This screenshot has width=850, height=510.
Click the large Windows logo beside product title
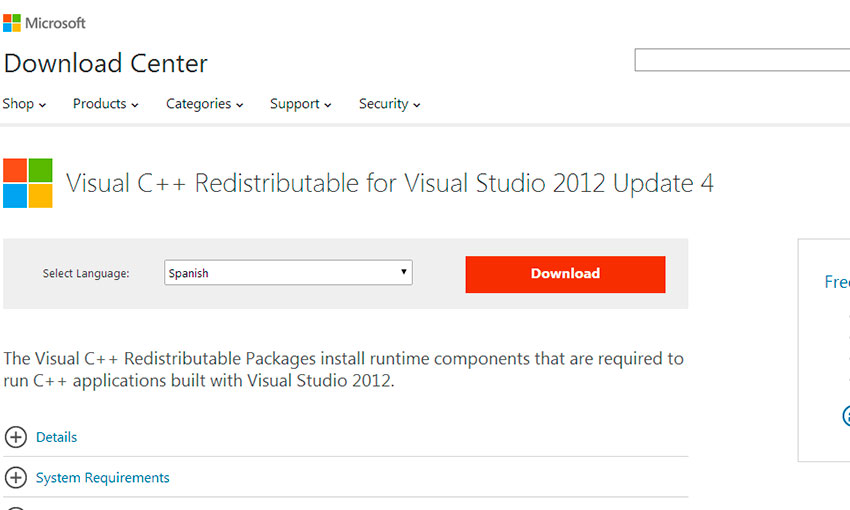(x=27, y=183)
